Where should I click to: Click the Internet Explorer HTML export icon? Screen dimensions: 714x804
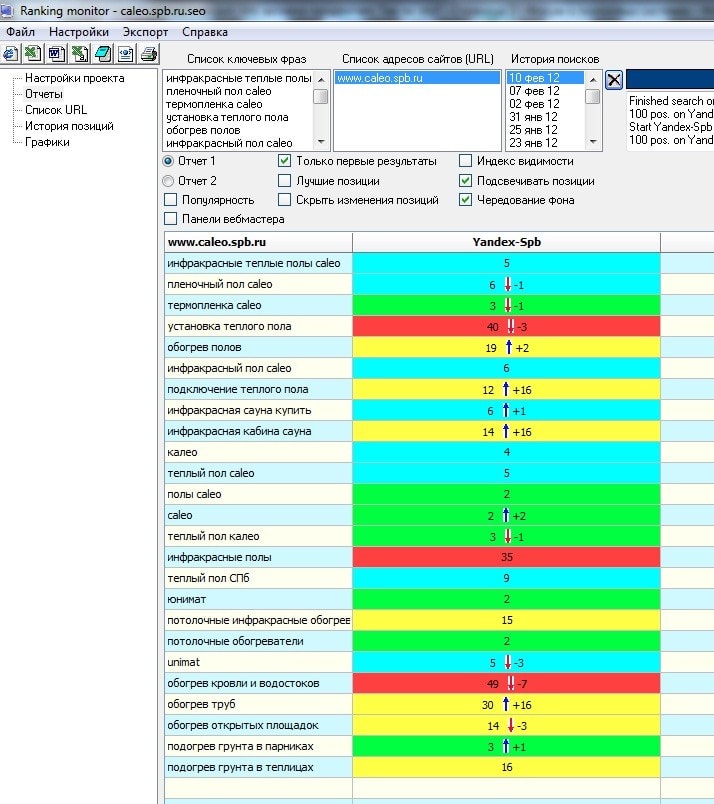(11, 53)
